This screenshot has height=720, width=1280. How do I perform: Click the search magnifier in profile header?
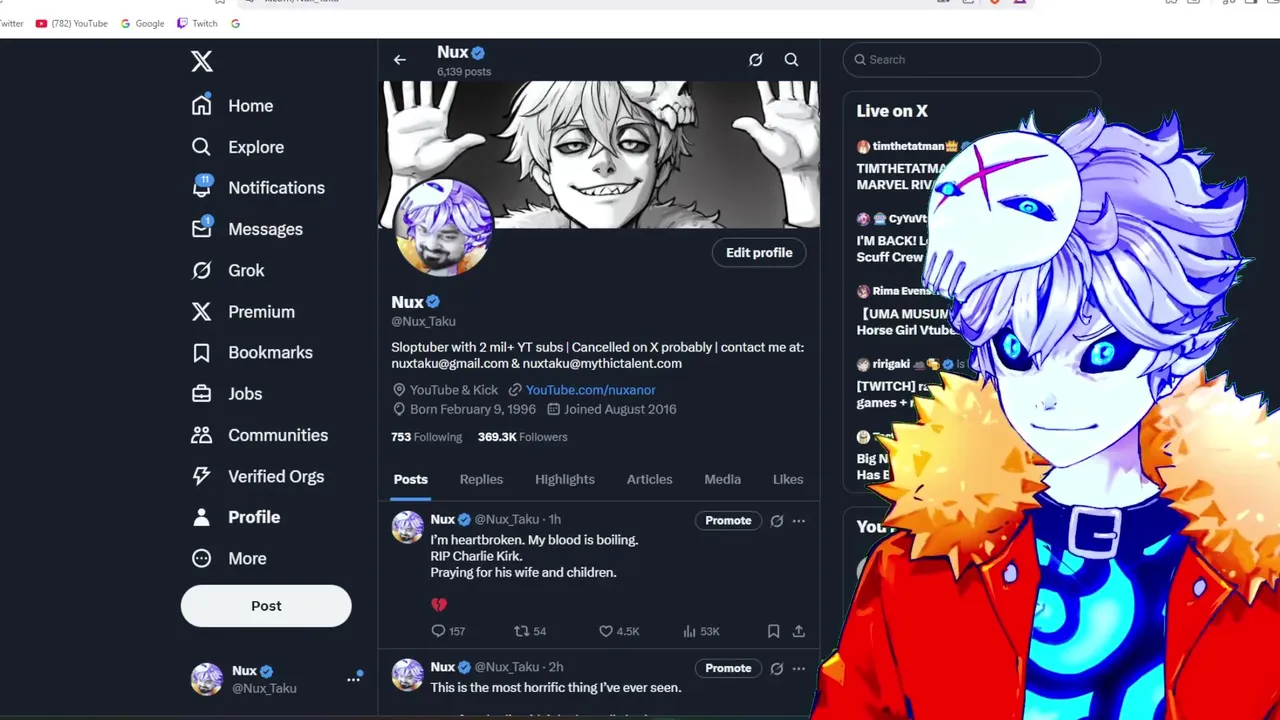791,60
